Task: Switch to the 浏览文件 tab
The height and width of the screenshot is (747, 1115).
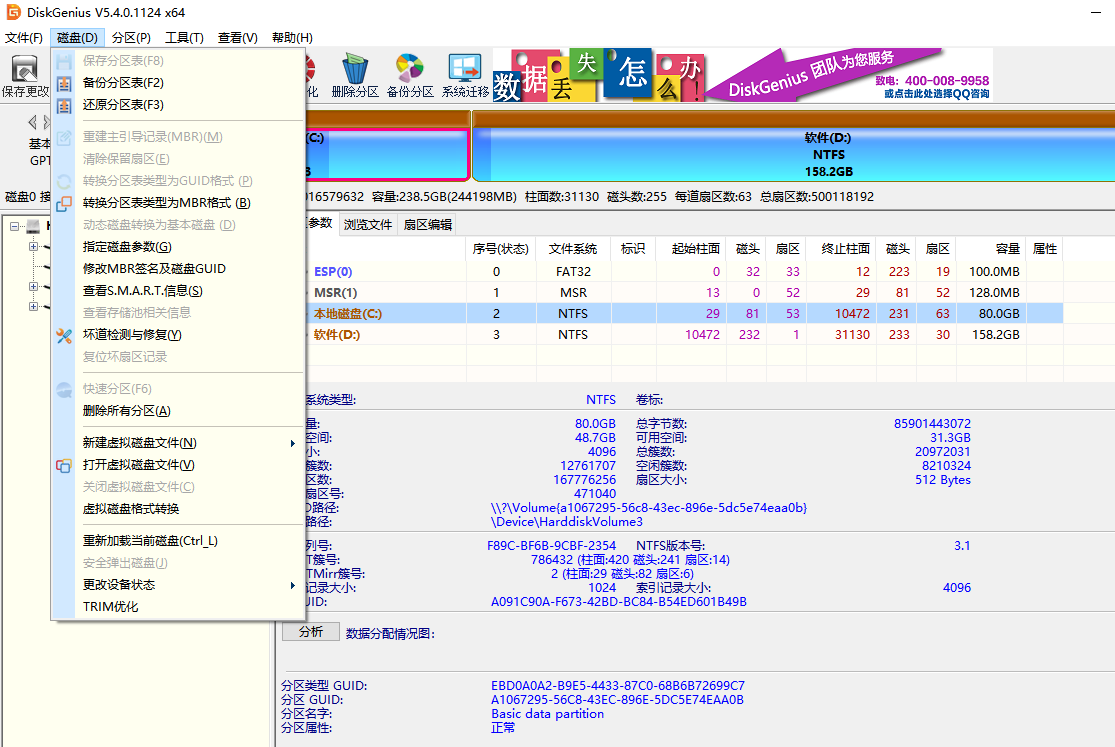Action: click(x=368, y=224)
